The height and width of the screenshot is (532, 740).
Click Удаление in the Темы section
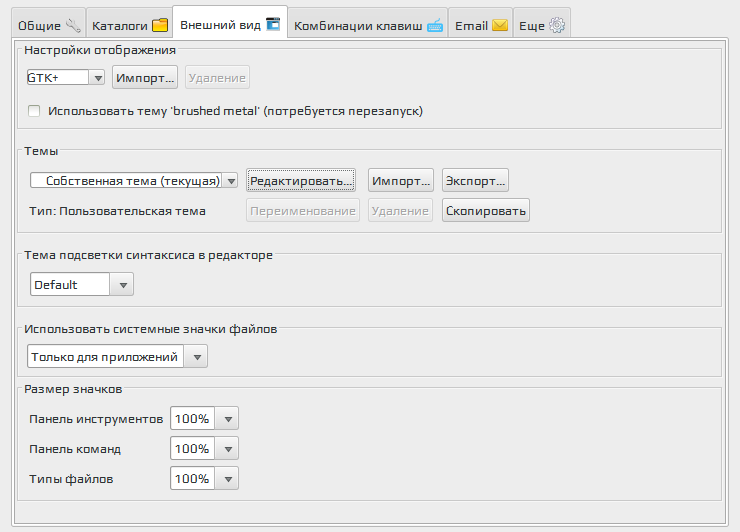point(400,211)
